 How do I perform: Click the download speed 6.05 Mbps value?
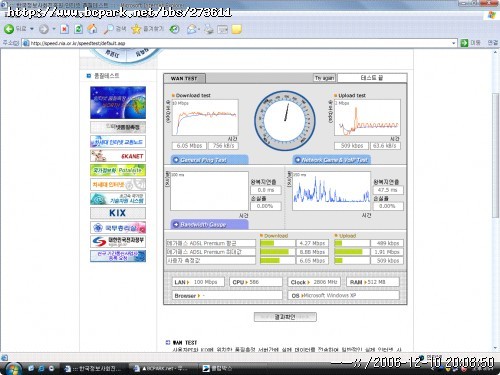pos(189,146)
